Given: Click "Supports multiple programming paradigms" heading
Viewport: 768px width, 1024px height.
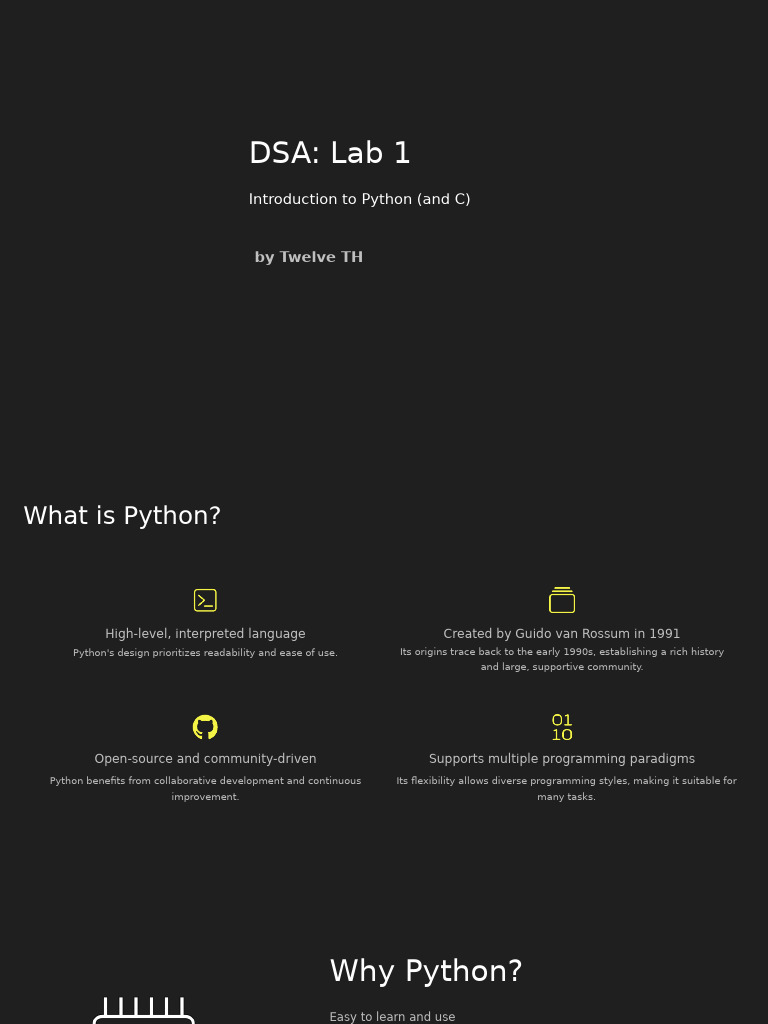Looking at the screenshot, I should coord(562,759).
